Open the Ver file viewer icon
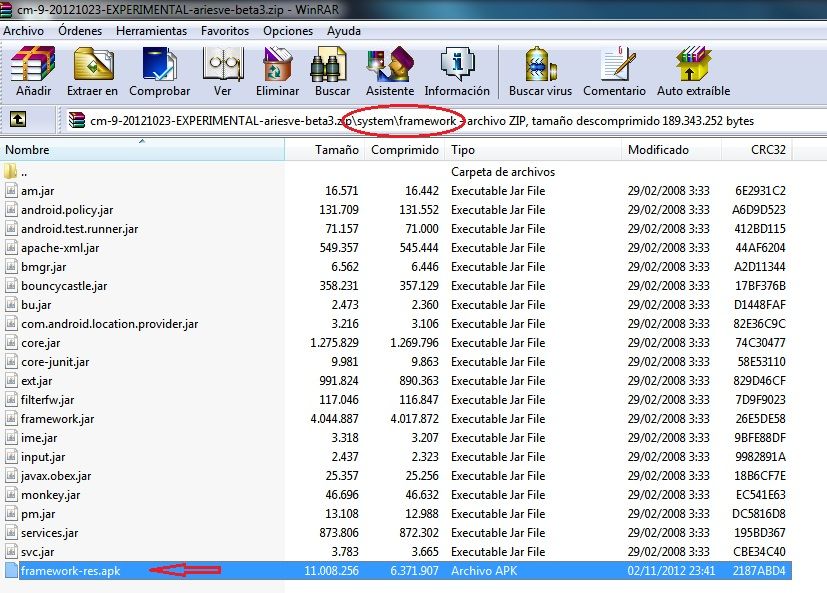The height and width of the screenshot is (593, 827). [x=222, y=70]
